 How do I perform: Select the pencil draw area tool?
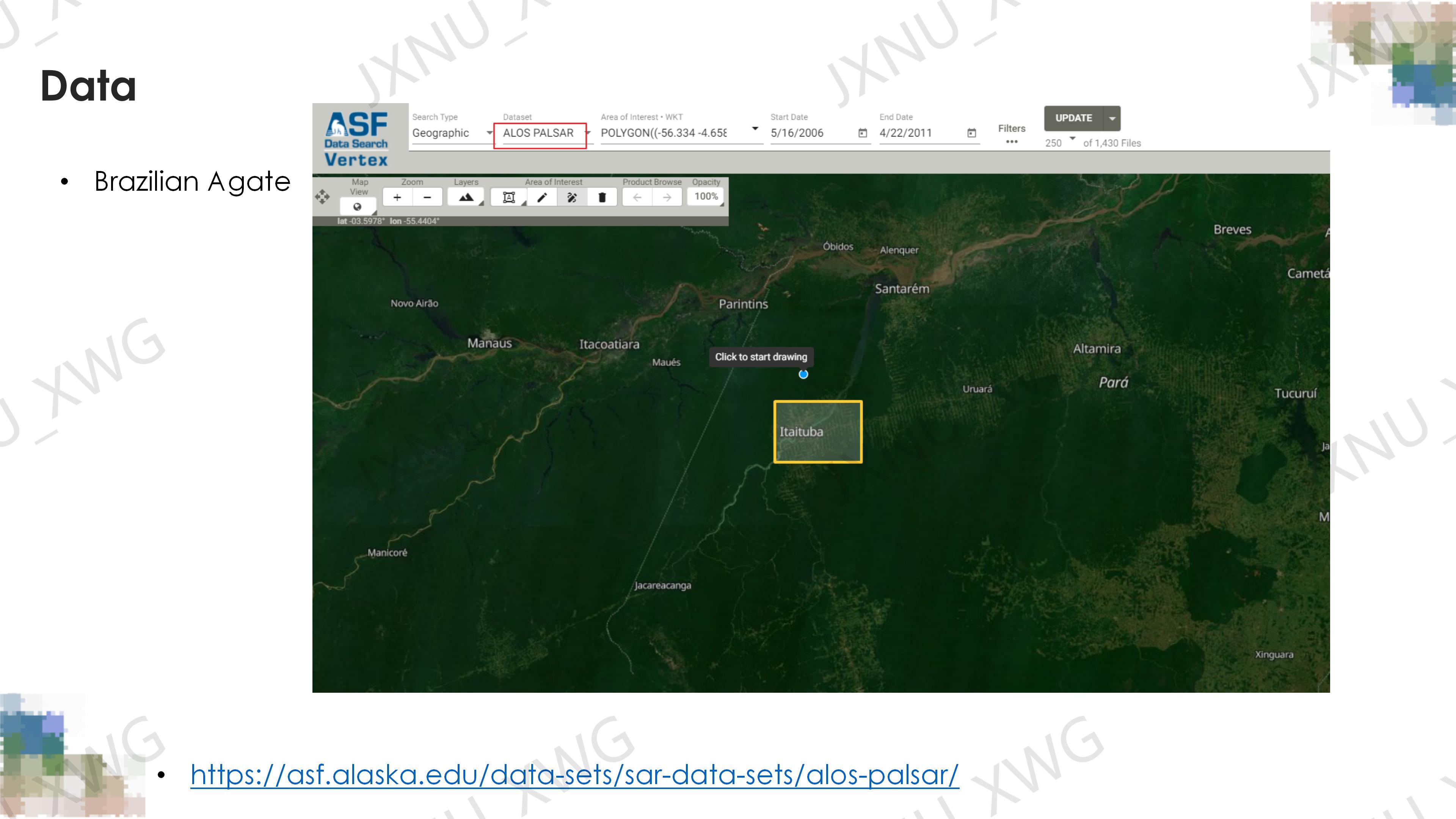coord(541,197)
